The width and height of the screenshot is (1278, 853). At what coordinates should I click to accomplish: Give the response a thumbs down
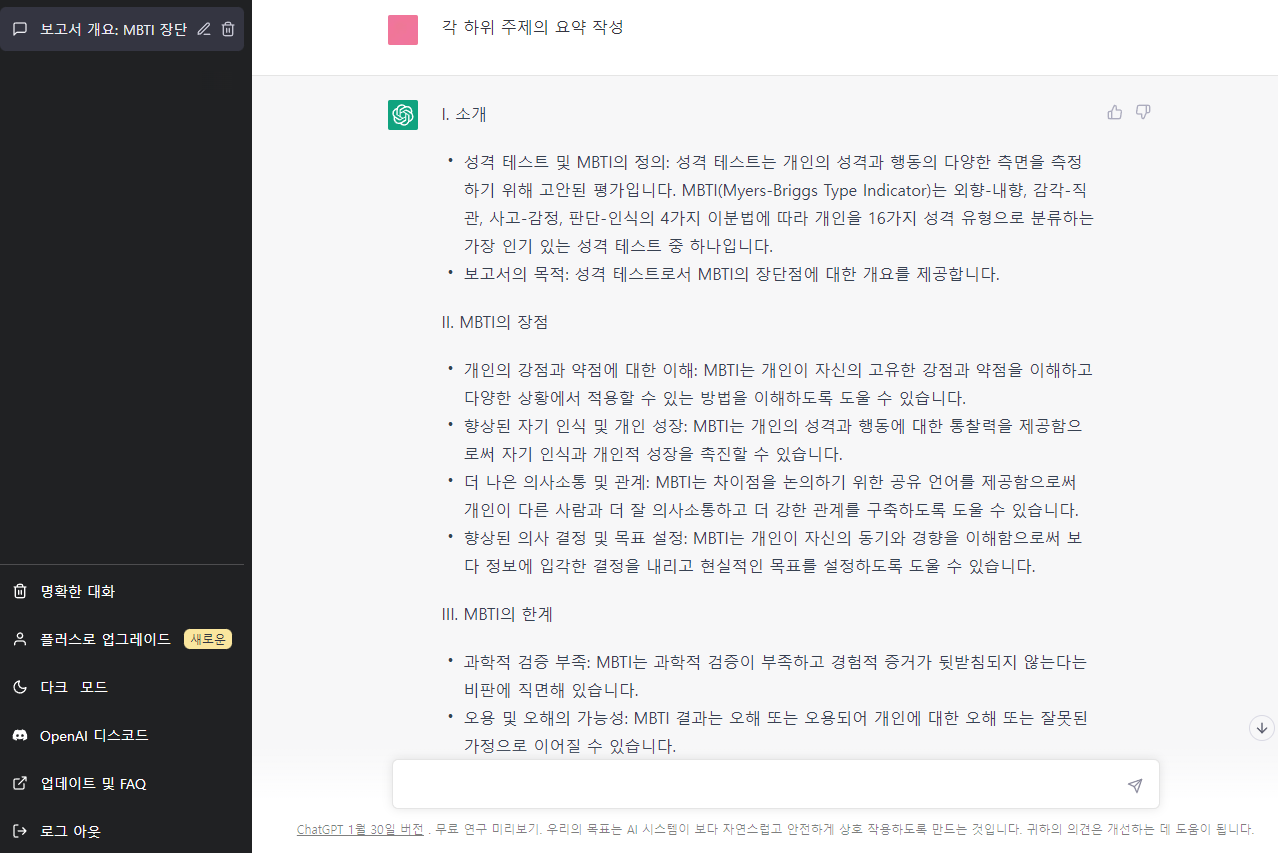click(x=1143, y=112)
